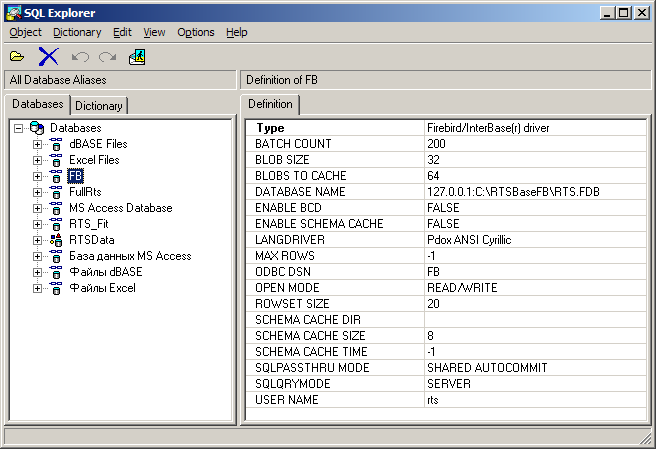Click the ROWSET SIZE value 20
656x449 pixels.
433,304
